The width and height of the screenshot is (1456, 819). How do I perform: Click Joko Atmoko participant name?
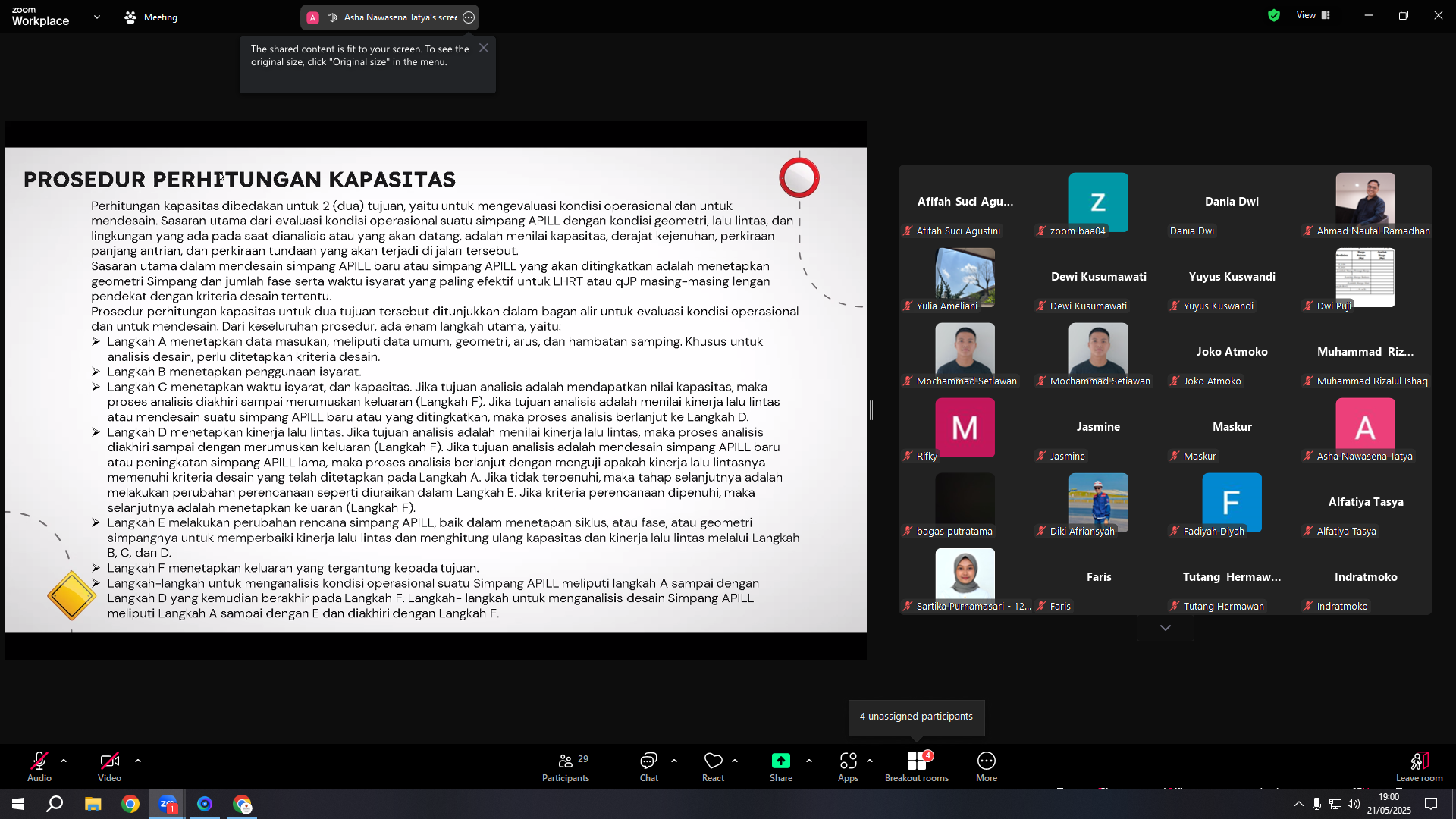pyautogui.click(x=1232, y=352)
